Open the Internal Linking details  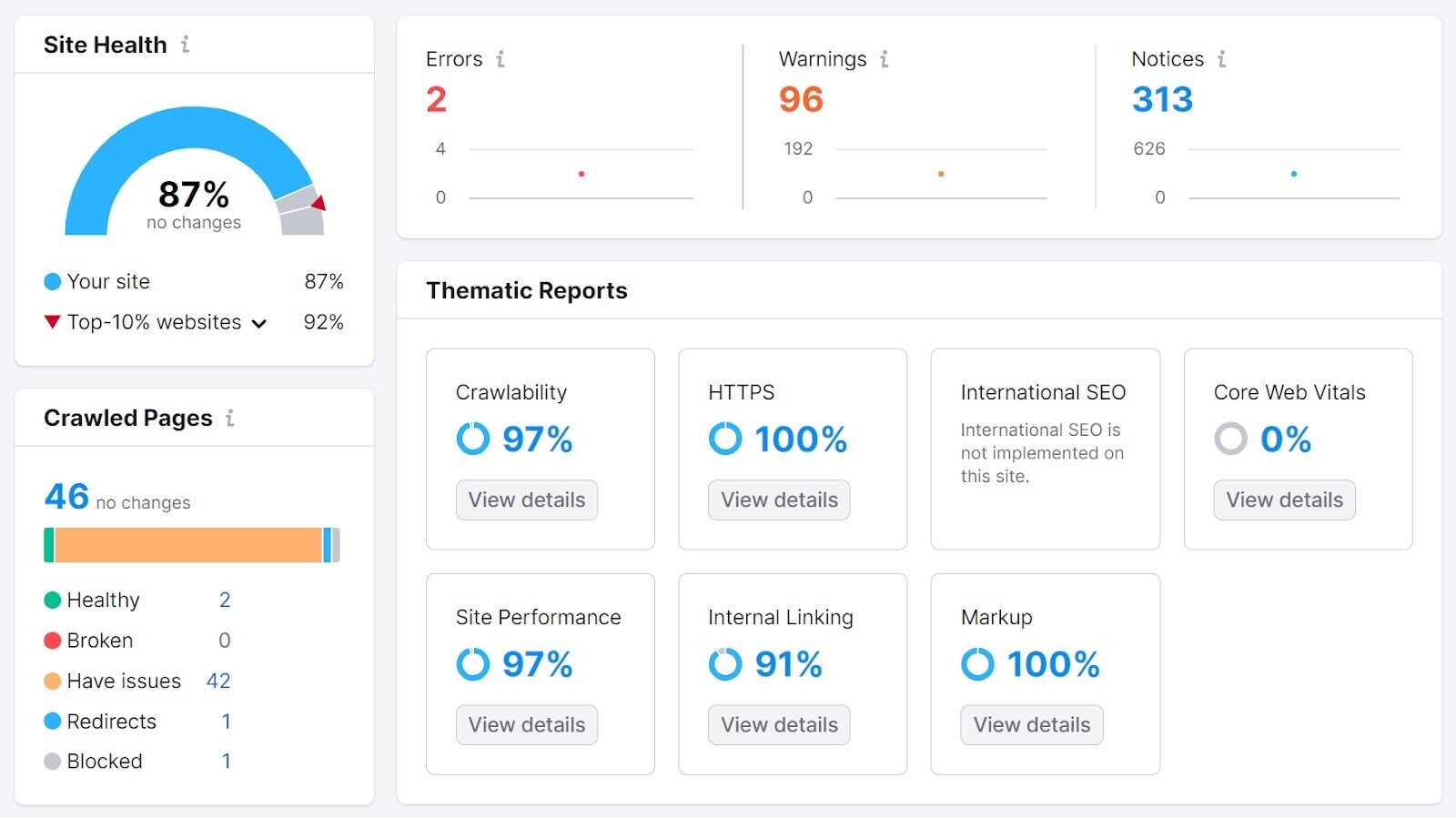(x=778, y=724)
